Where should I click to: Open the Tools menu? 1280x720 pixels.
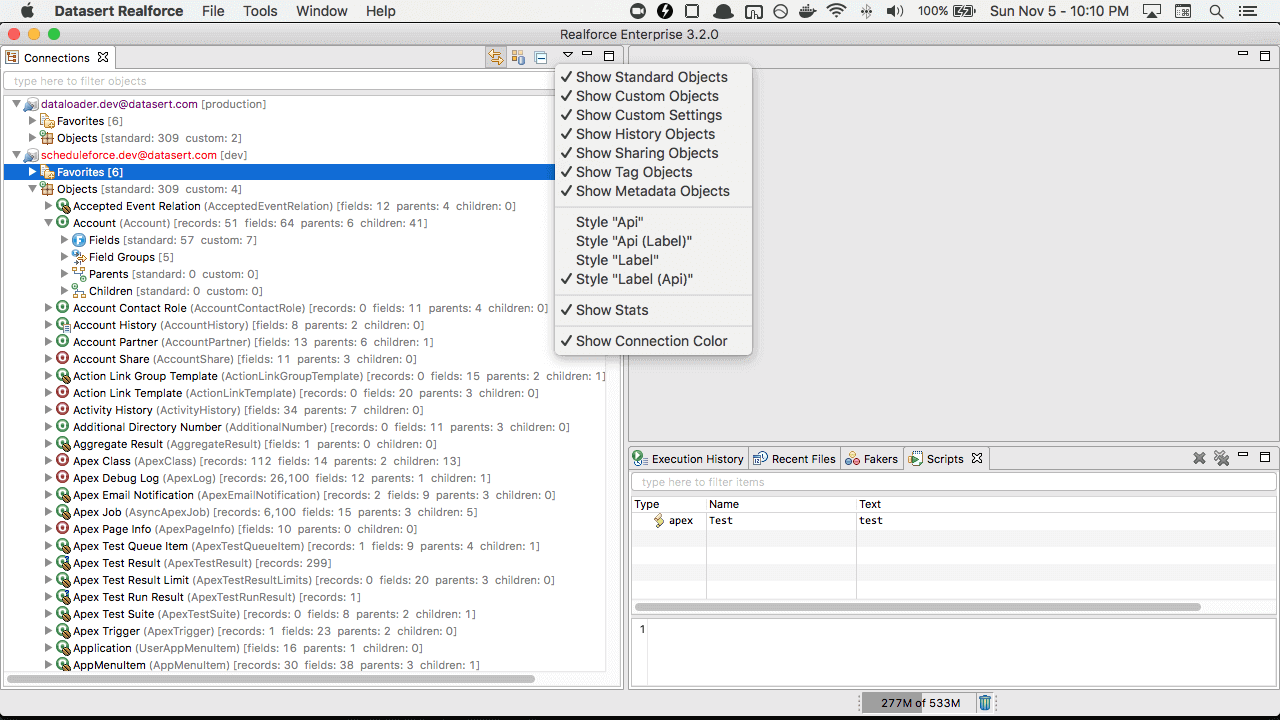pos(260,11)
